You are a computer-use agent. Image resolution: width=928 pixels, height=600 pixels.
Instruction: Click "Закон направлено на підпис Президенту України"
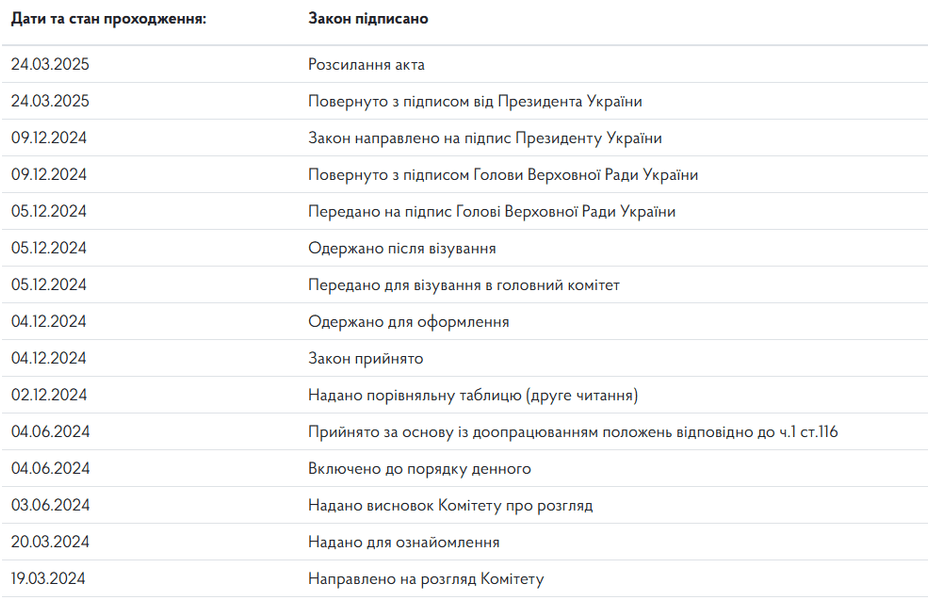[484, 138]
